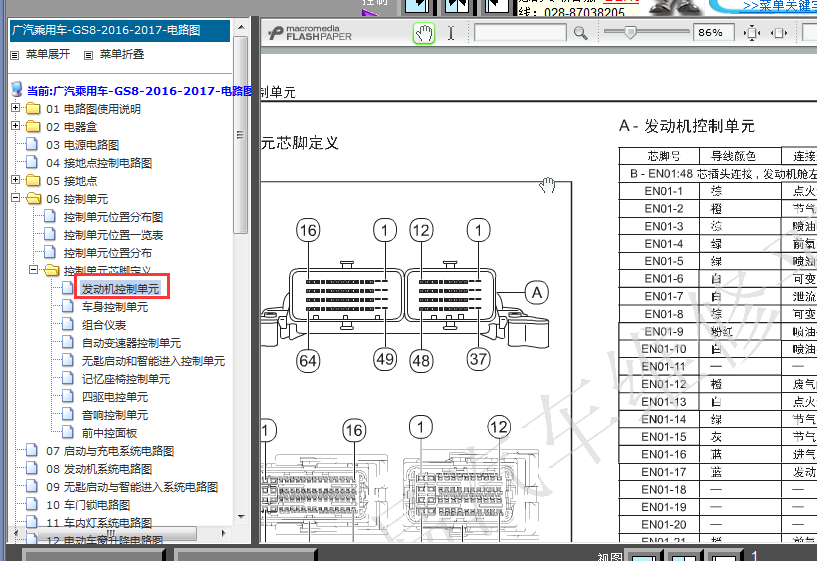The image size is (817, 561).
Task: Collapse the 06 控制单元 folder
Action: [x=16, y=198]
